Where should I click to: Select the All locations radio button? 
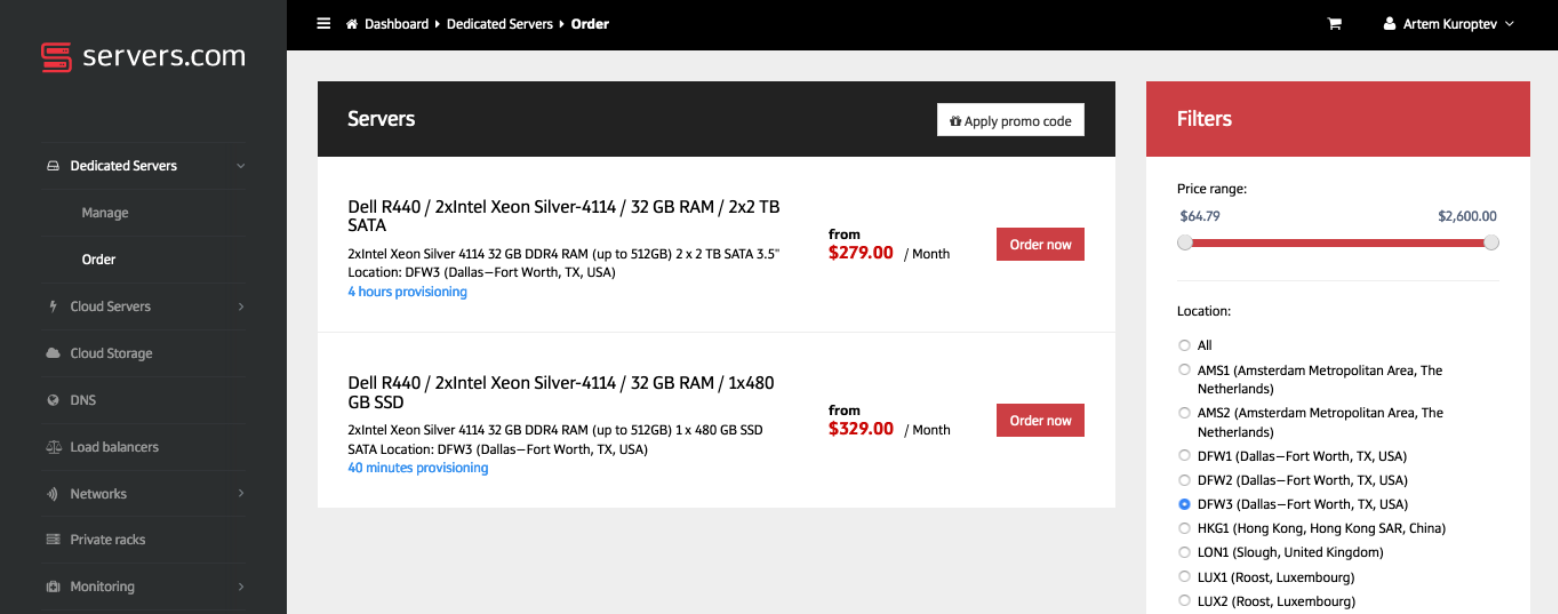coord(1184,345)
